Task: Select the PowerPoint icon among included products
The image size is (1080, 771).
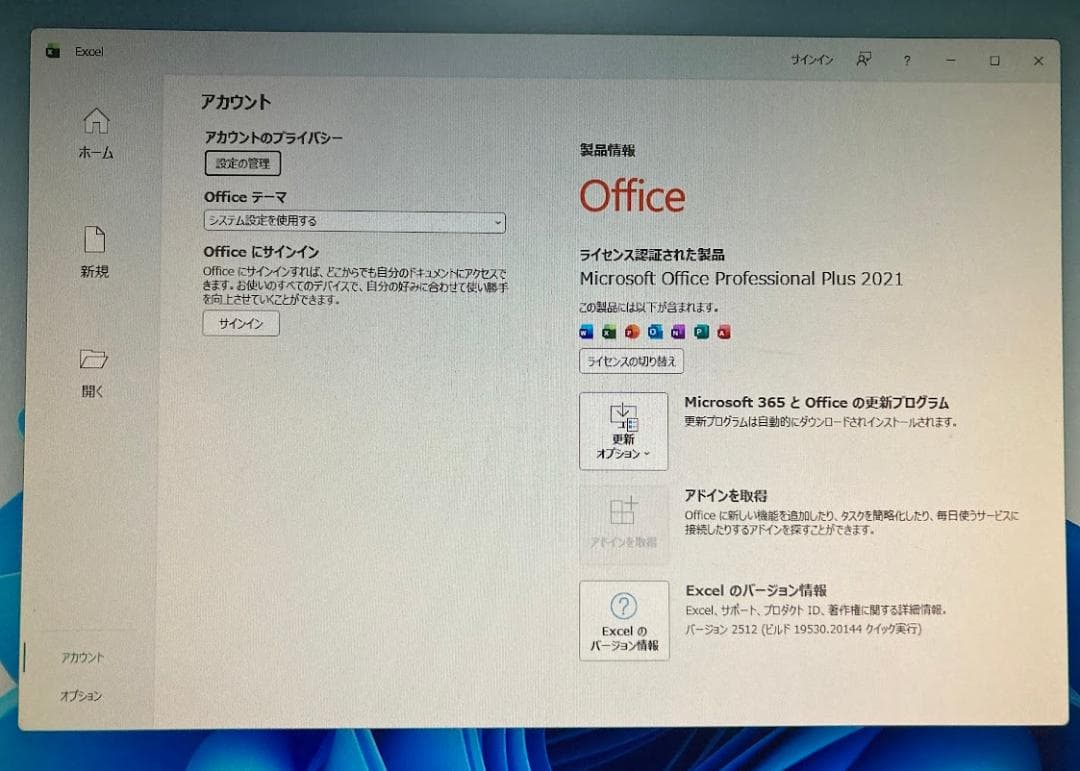Action: 631,331
